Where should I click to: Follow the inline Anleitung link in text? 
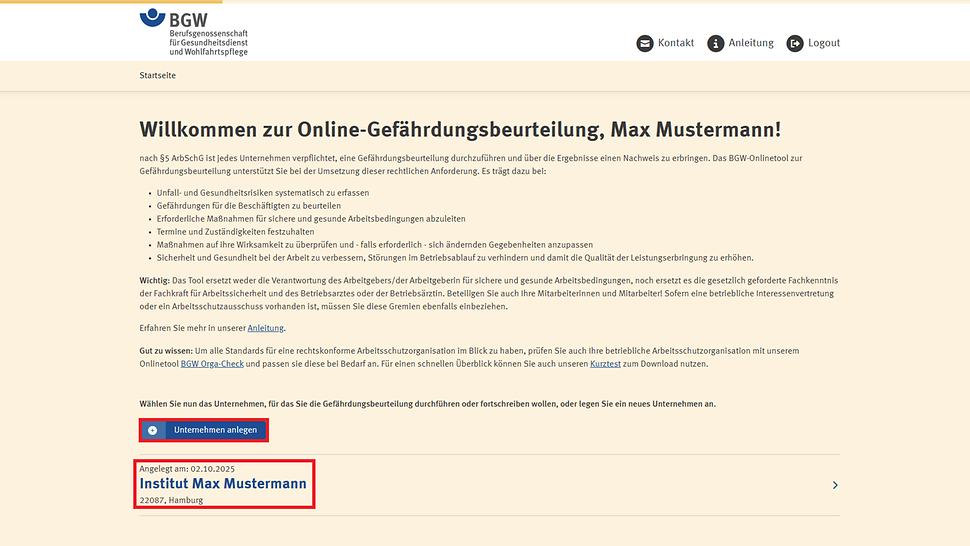266,328
